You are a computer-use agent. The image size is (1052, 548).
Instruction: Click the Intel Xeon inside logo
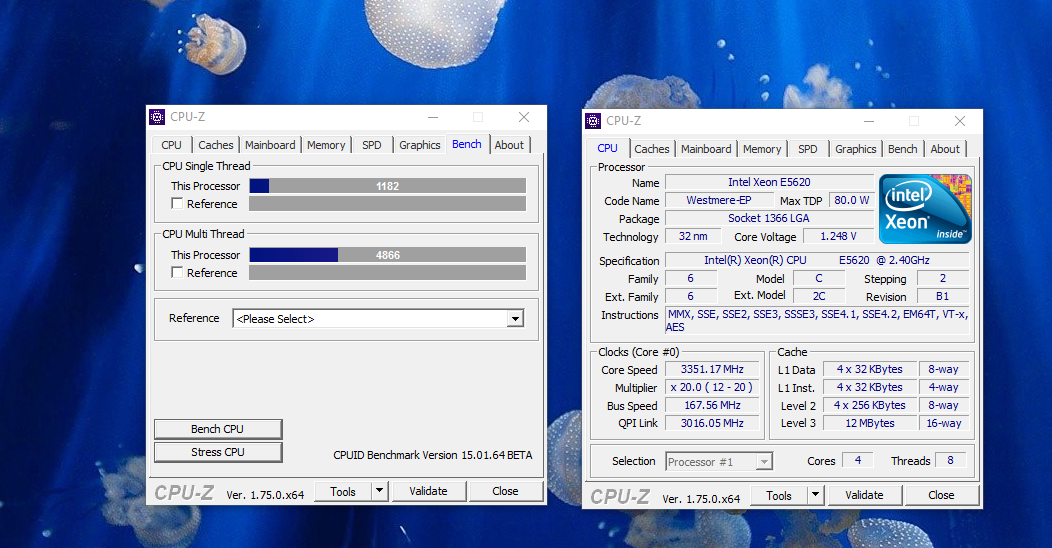point(925,209)
